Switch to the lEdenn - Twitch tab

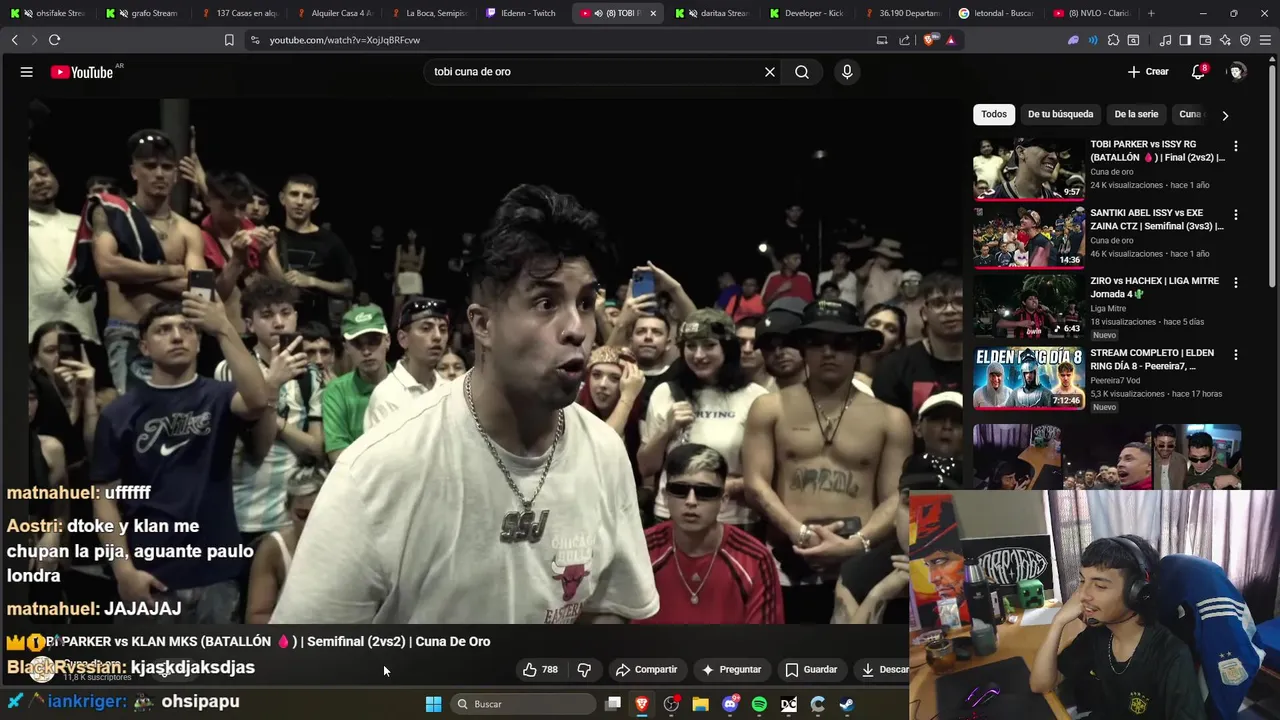(520, 13)
